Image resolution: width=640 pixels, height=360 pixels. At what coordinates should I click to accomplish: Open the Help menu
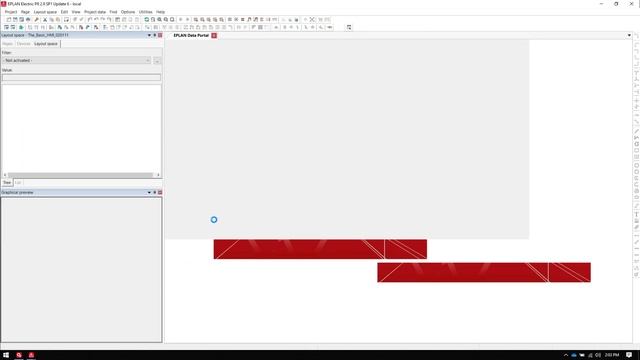[x=160, y=12]
